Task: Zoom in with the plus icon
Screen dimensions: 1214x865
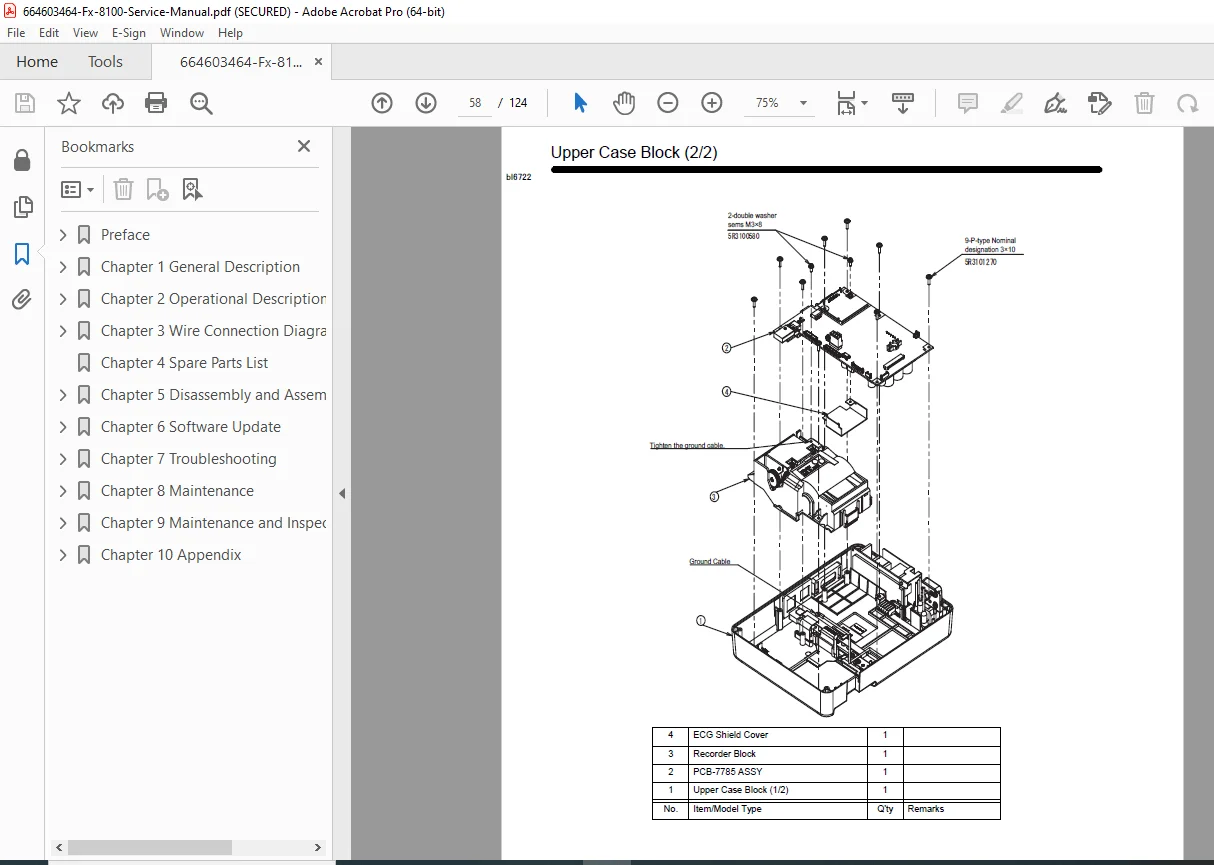Action: point(712,103)
